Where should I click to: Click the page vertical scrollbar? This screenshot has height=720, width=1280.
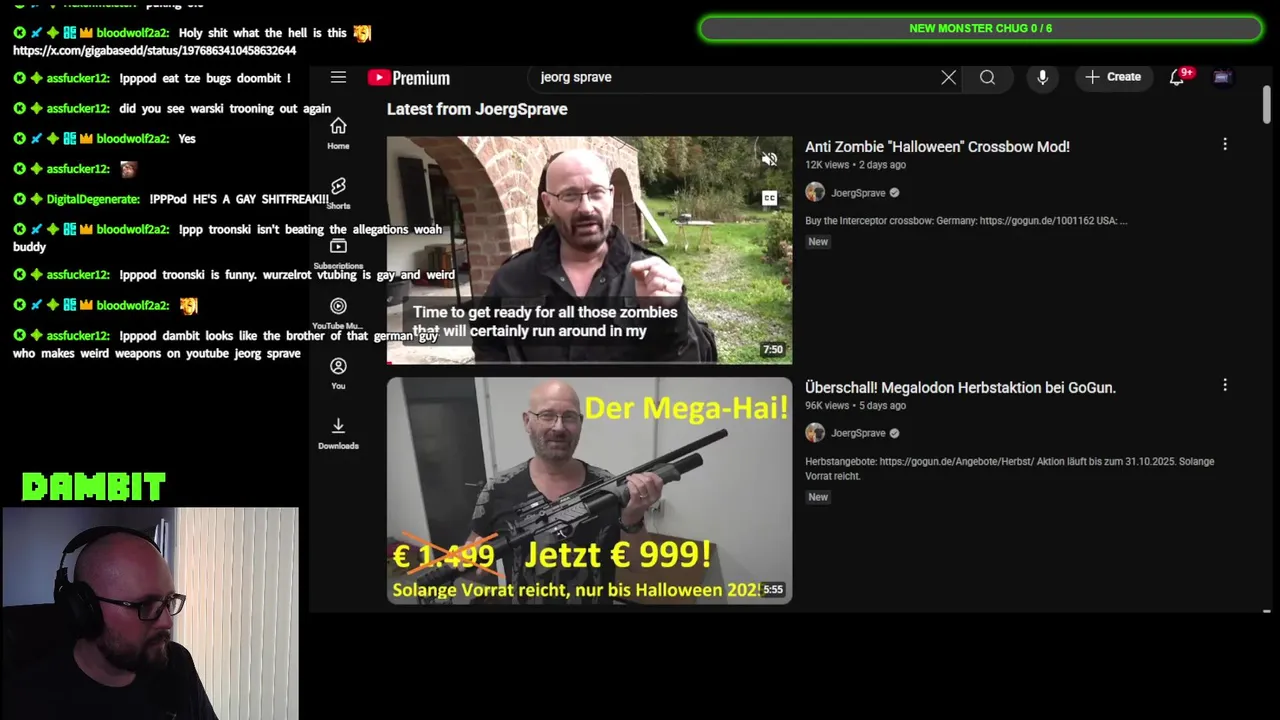[1266, 105]
